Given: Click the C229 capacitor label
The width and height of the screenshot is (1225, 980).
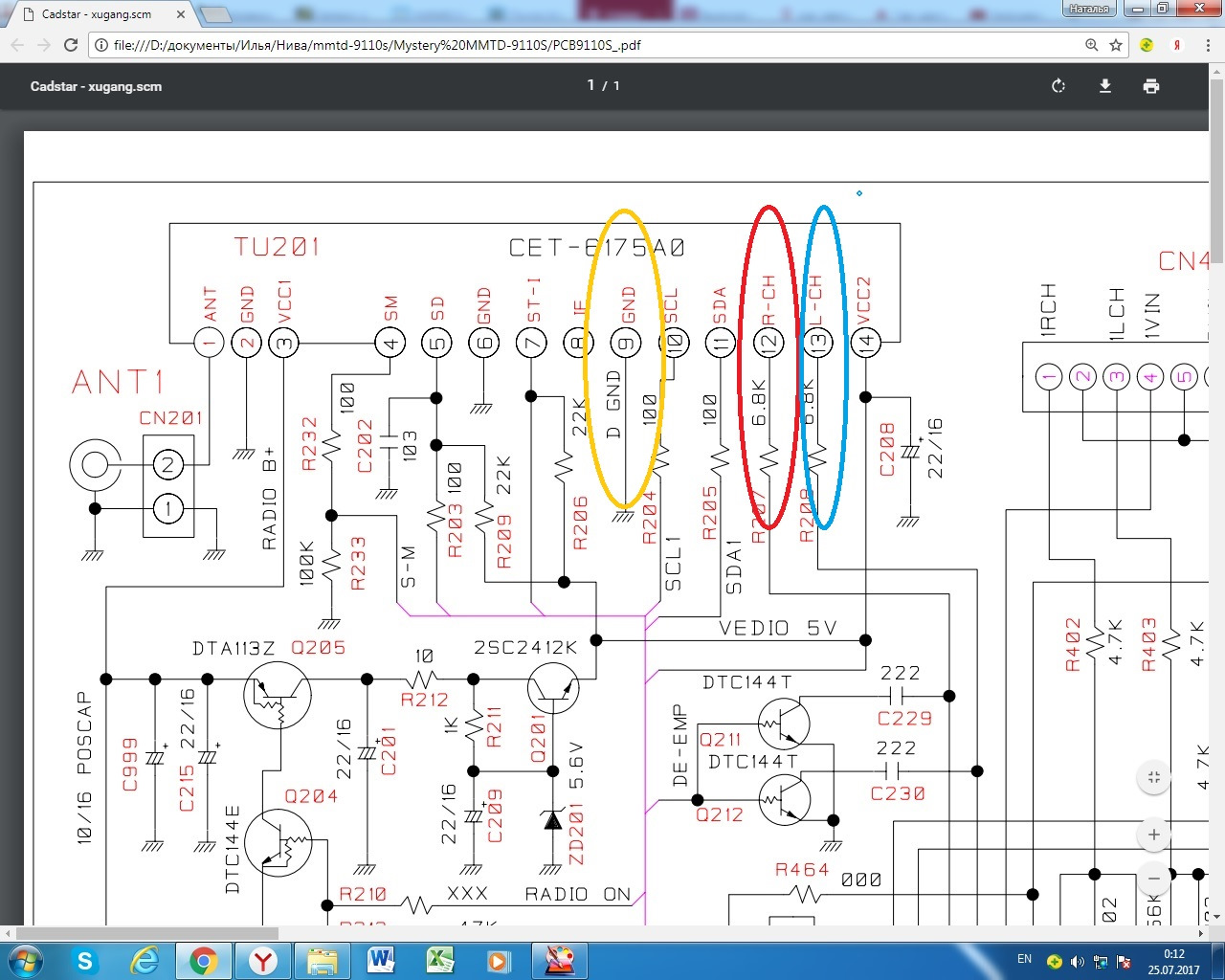Looking at the screenshot, I should (904, 718).
